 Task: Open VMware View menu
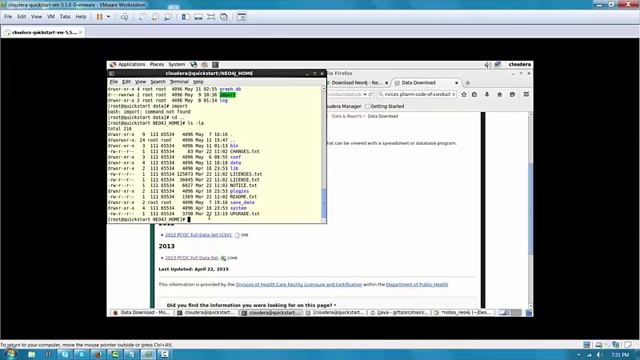click(37, 17)
